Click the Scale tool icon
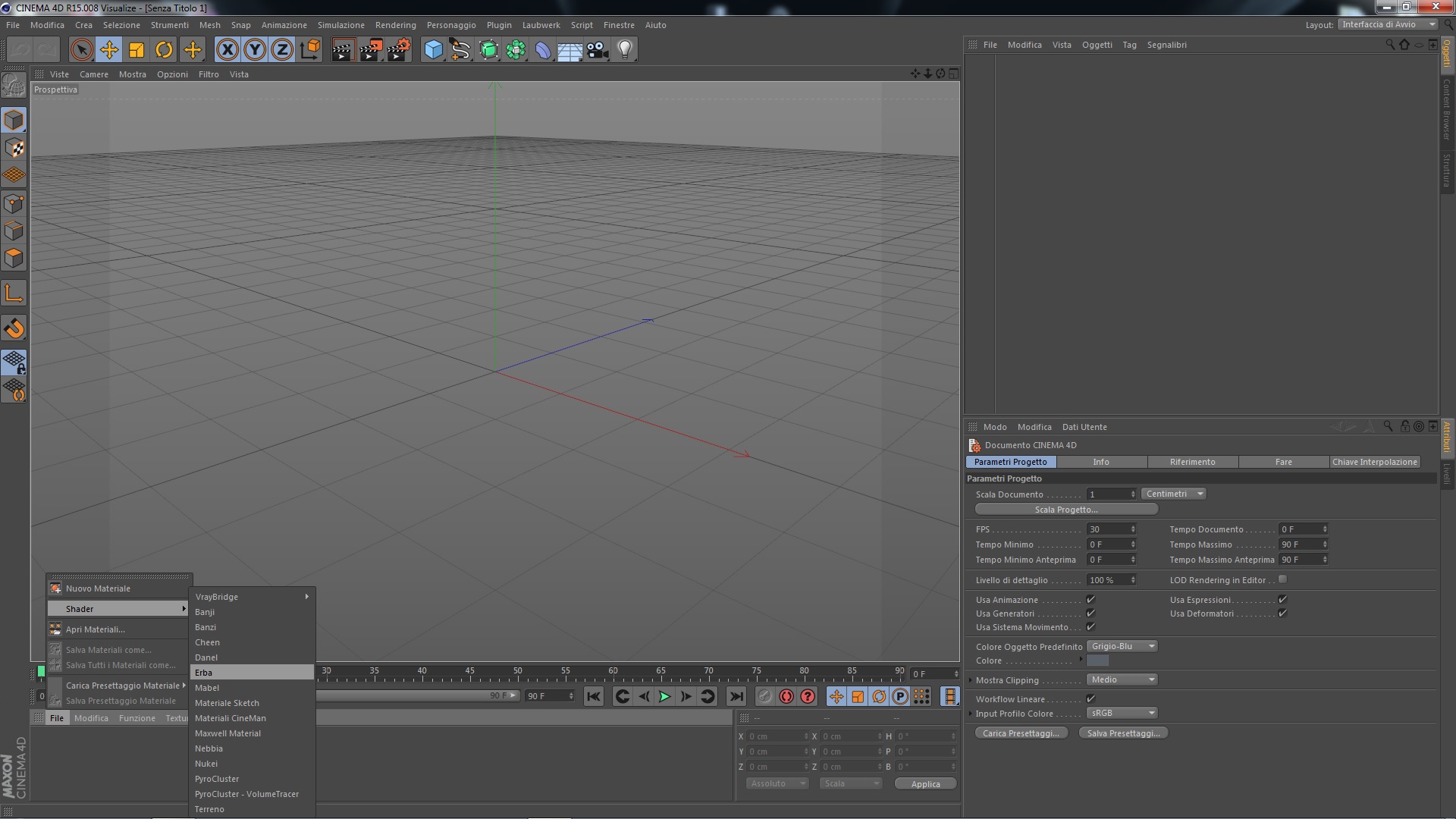Viewport: 1456px width, 819px height. tap(136, 50)
